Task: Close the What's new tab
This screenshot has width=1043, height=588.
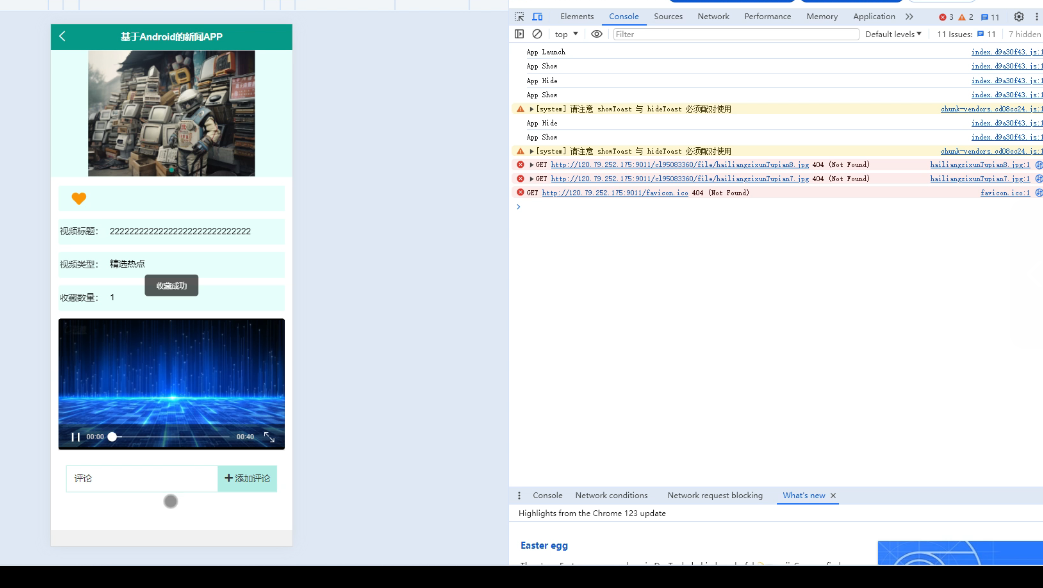Action: (x=833, y=496)
